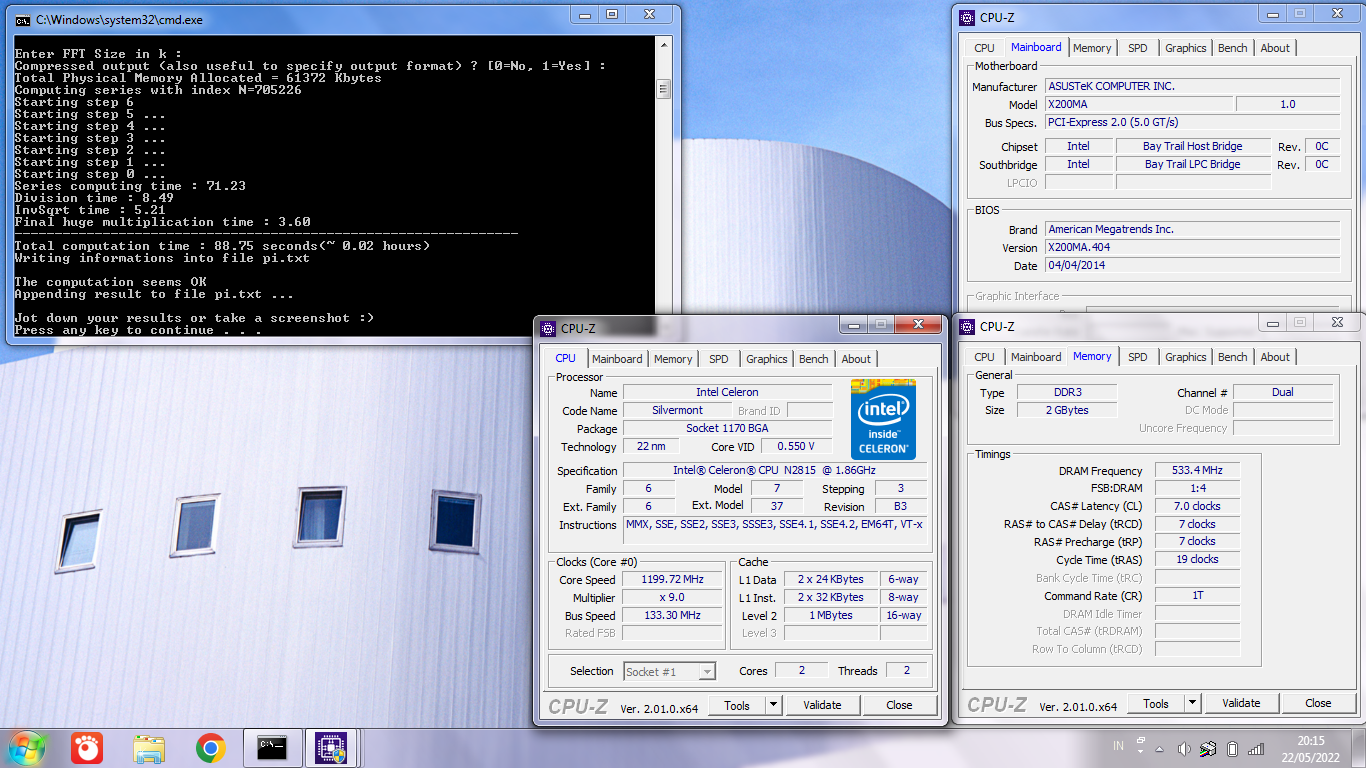Click the Code Name value Silvermont

[x=677, y=410]
